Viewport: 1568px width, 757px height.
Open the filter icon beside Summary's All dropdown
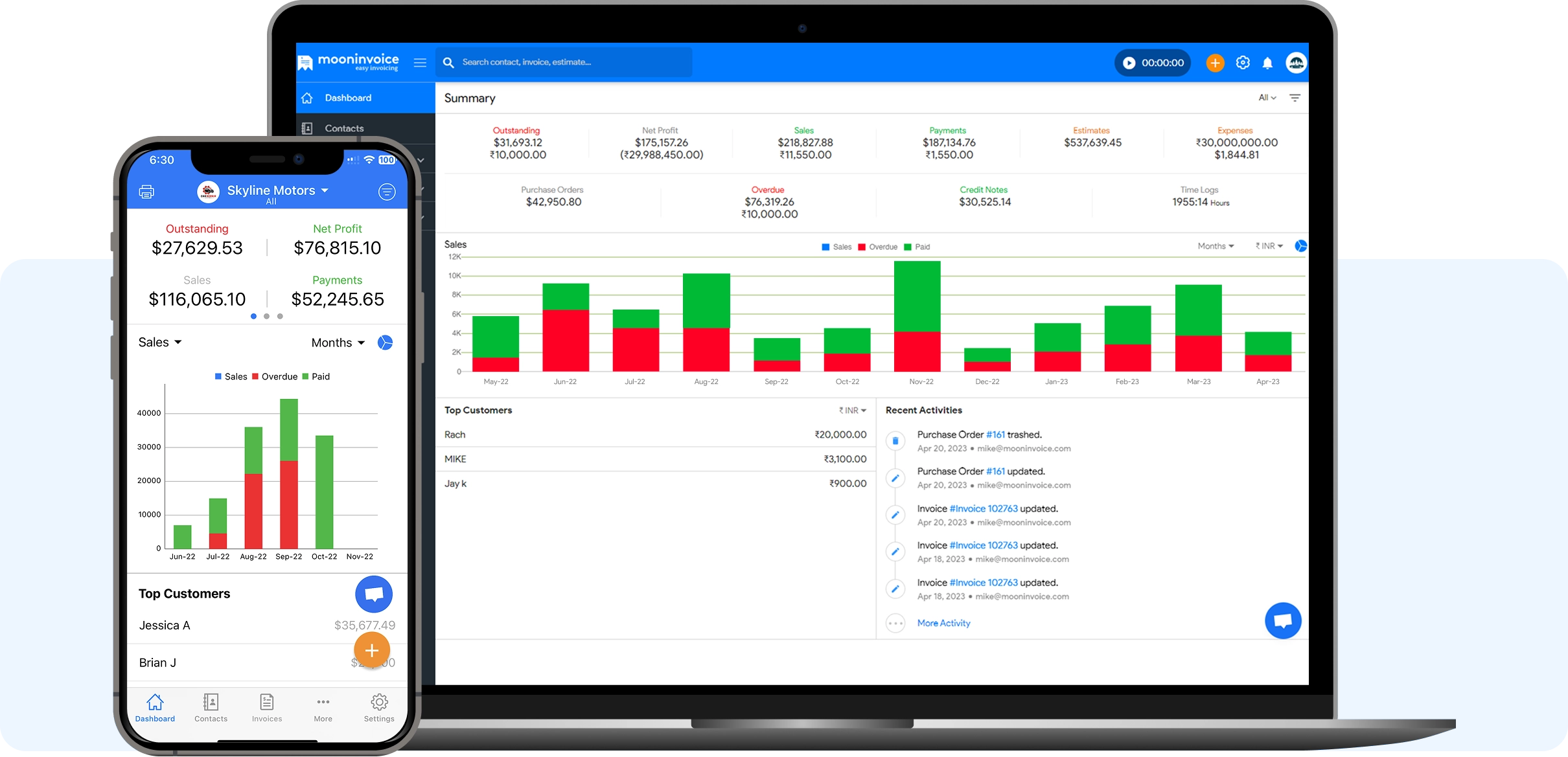click(x=1295, y=98)
